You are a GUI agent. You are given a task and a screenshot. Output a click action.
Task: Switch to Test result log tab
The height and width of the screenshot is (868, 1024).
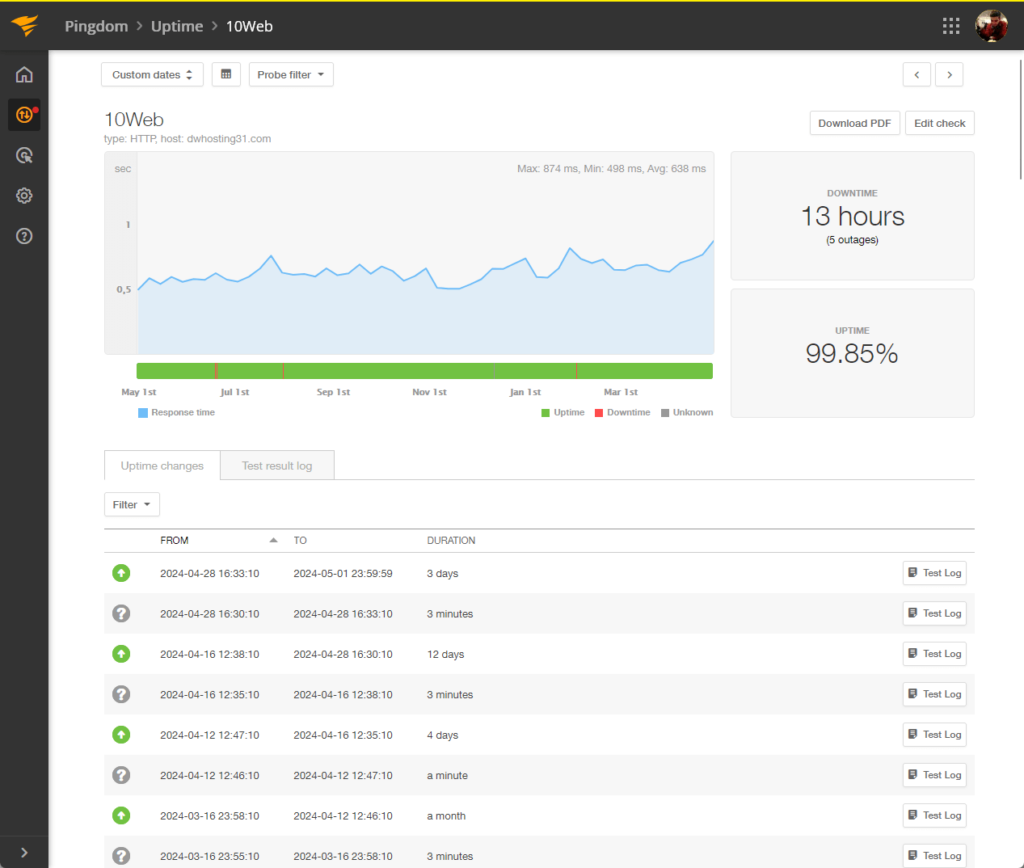click(x=277, y=466)
